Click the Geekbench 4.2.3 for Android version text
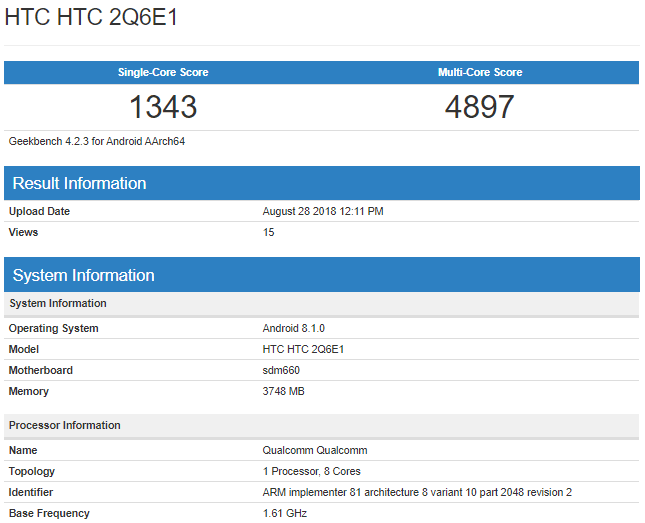The height and width of the screenshot is (523, 645). [x=97, y=141]
